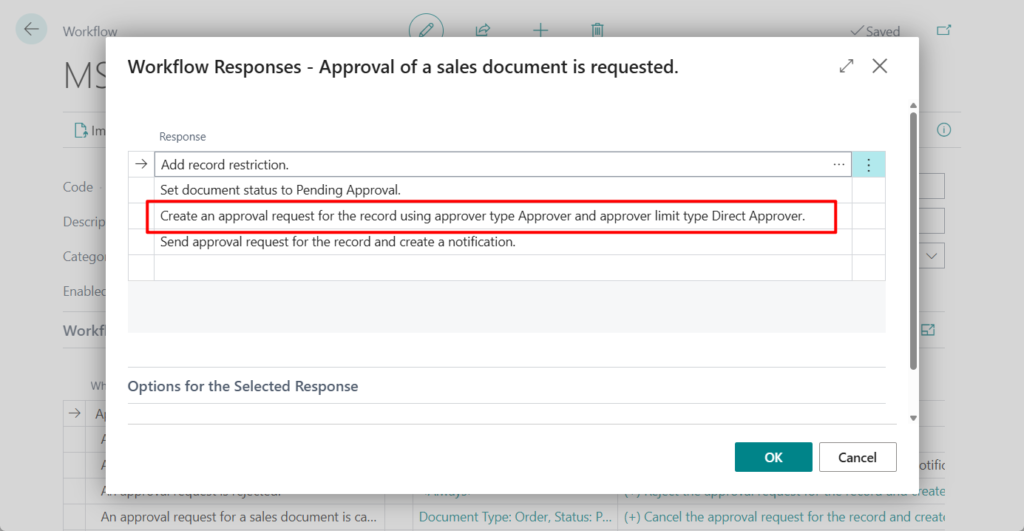Click the trash delete icon in the top bar

597,30
